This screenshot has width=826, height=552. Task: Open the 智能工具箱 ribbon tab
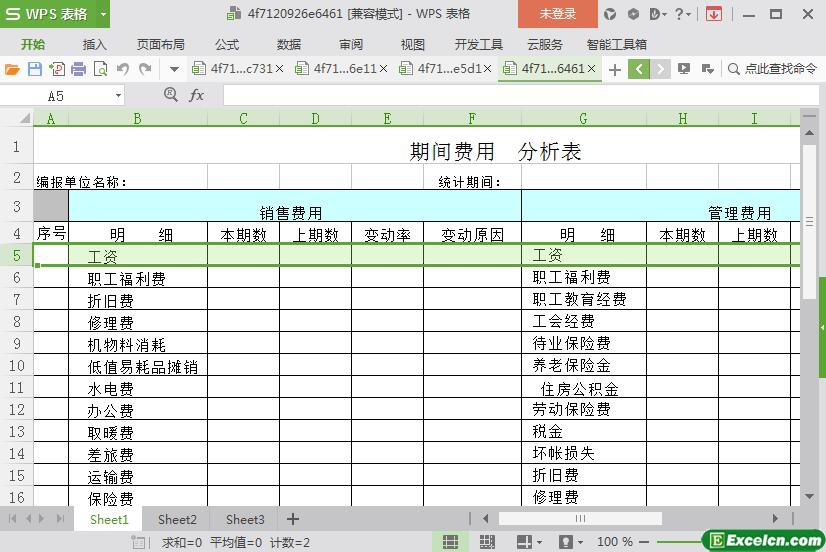pyautogui.click(x=616, y=45)
